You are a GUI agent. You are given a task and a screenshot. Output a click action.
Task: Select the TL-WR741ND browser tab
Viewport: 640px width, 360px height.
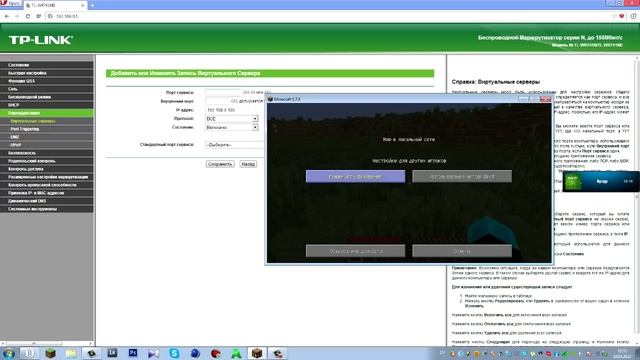[55, 5]
